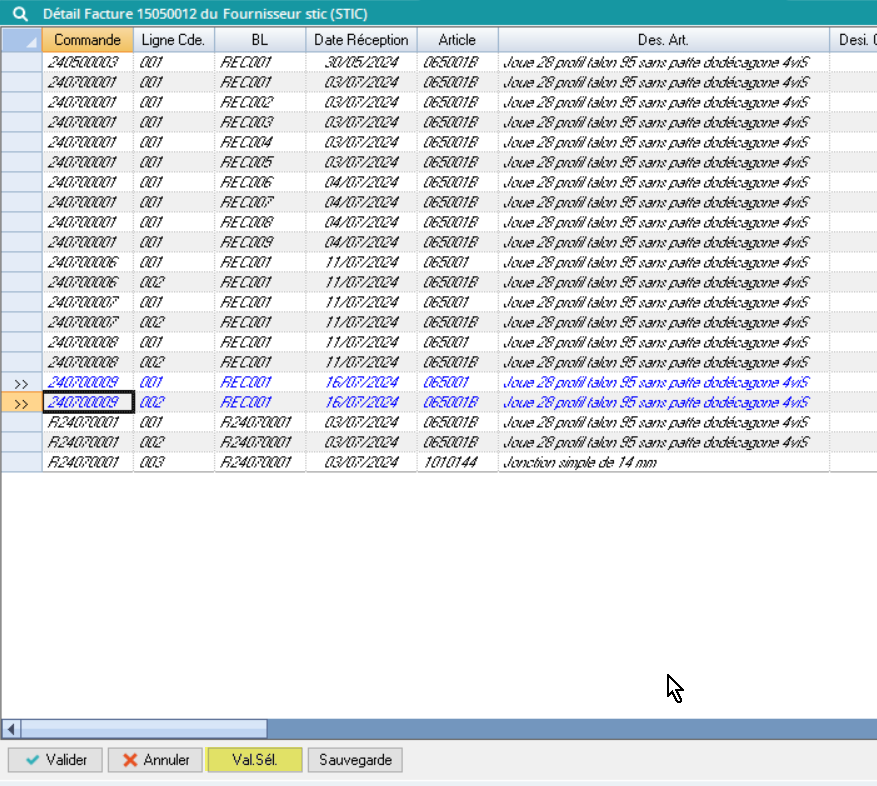This screenshot has width=877, height=786.
Task: Click the BL column header
Action: [x=259, y=40]
